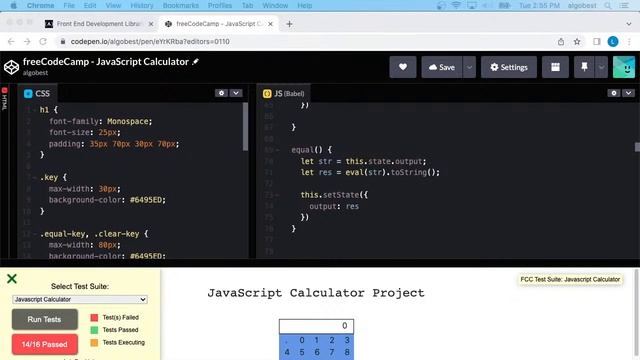Open JS editor settings gear
This screenshot has height=360, width=640.
click(x=614, y=93)
